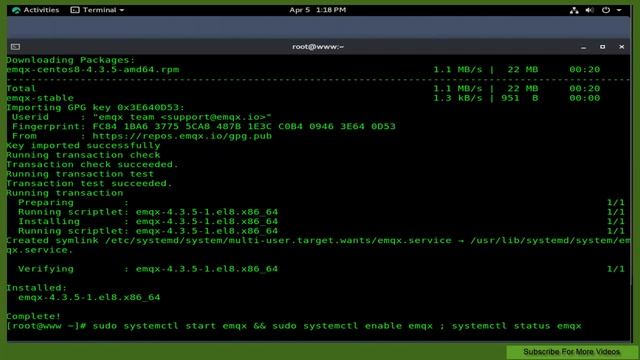This screenshot has width=640, height=360.
Task: Click the 'Downloading Packages:' line
Action: pyautogui.click(x=70, y=60)
